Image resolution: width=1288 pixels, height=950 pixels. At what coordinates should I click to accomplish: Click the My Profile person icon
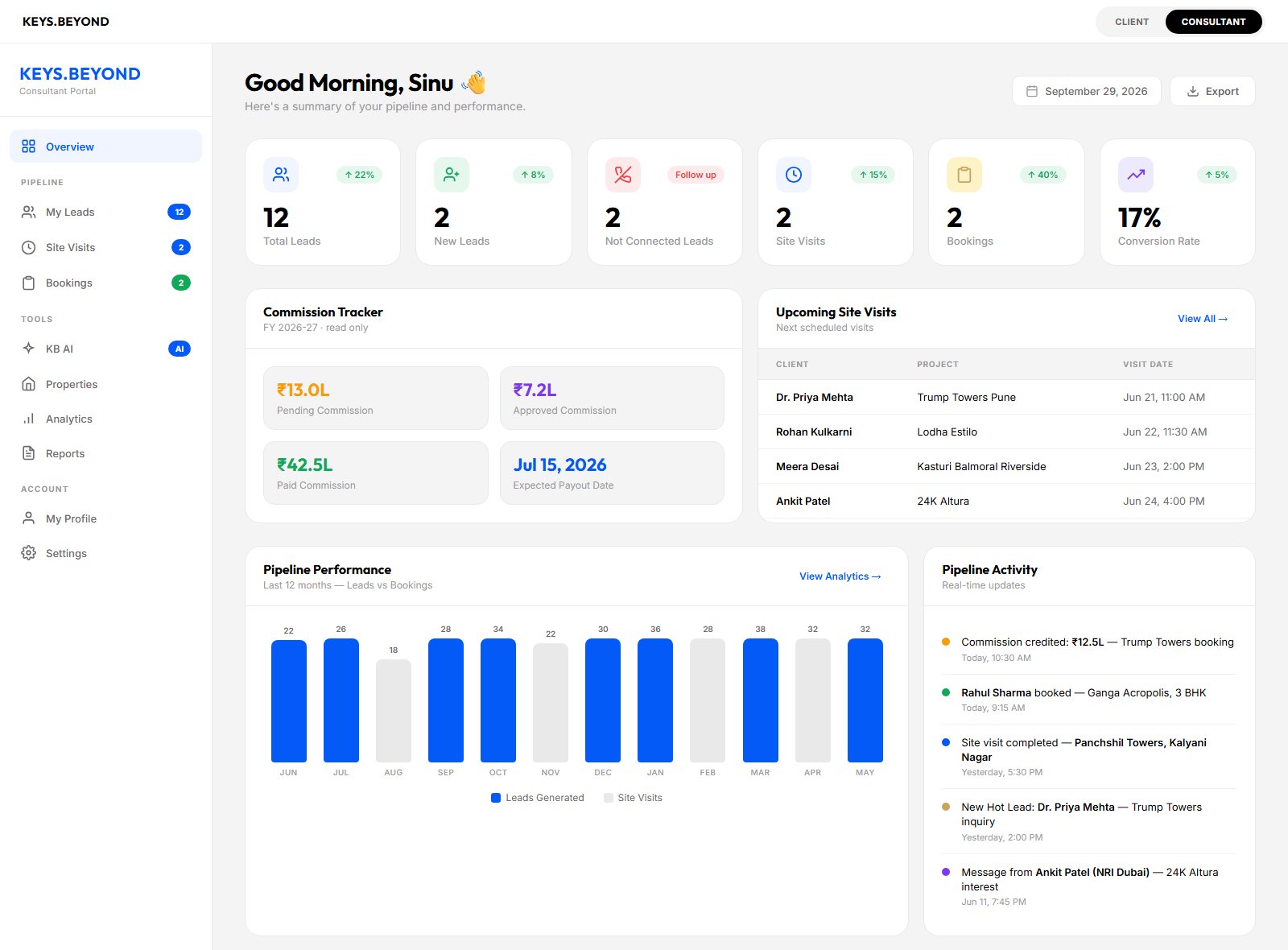(x=28, y=518)
